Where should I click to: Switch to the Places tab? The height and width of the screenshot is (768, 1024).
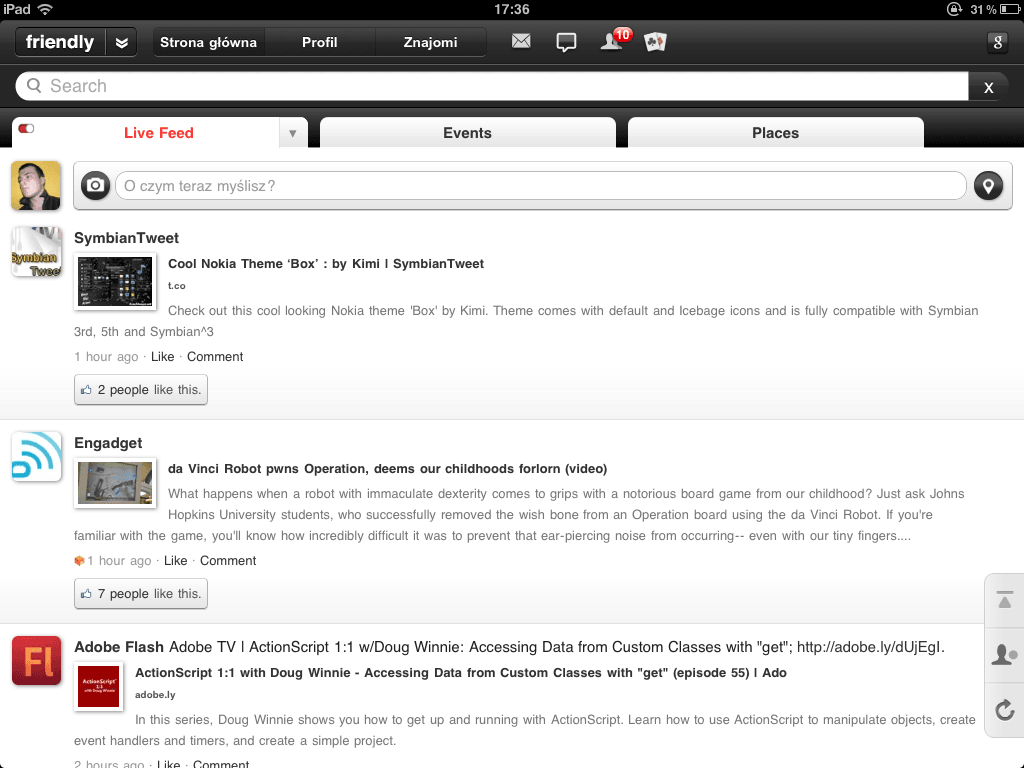click(x=775, y=133)
